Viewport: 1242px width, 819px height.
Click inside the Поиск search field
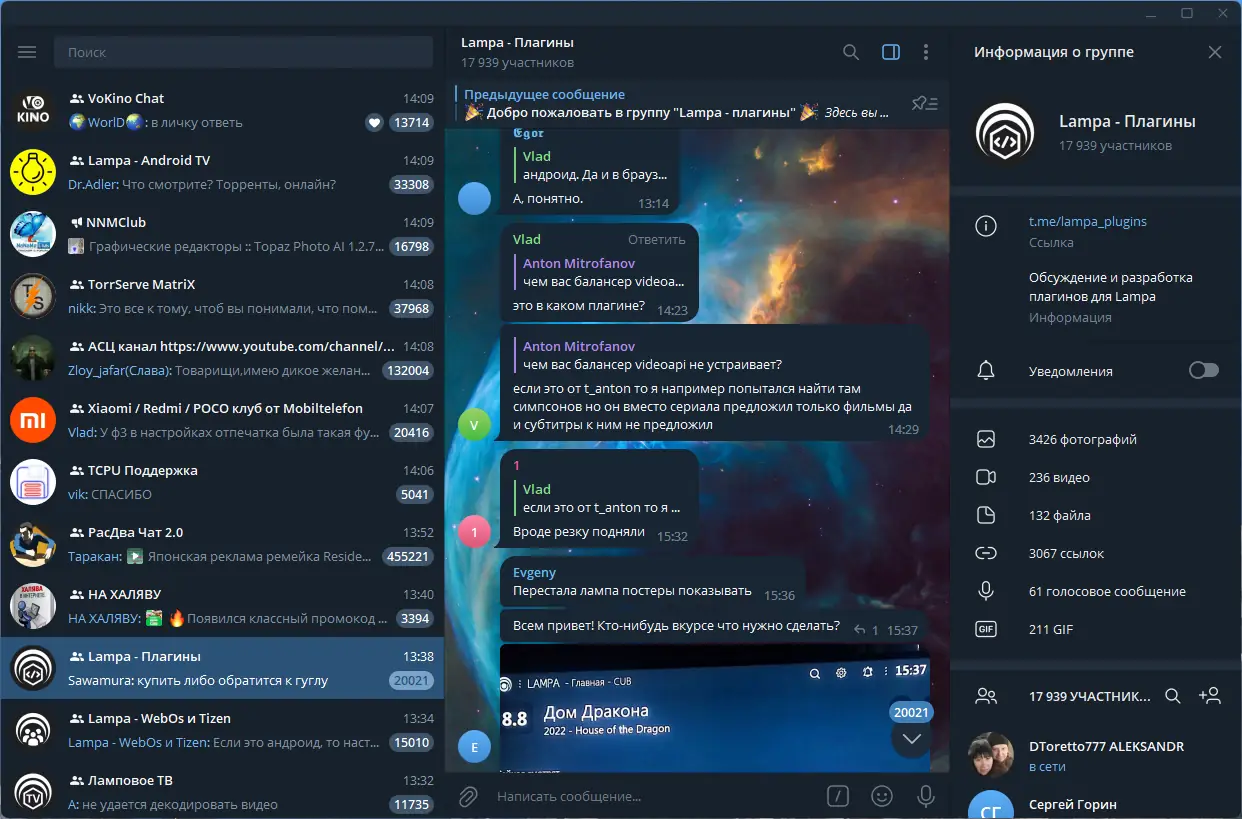click(x=243, y=52)
